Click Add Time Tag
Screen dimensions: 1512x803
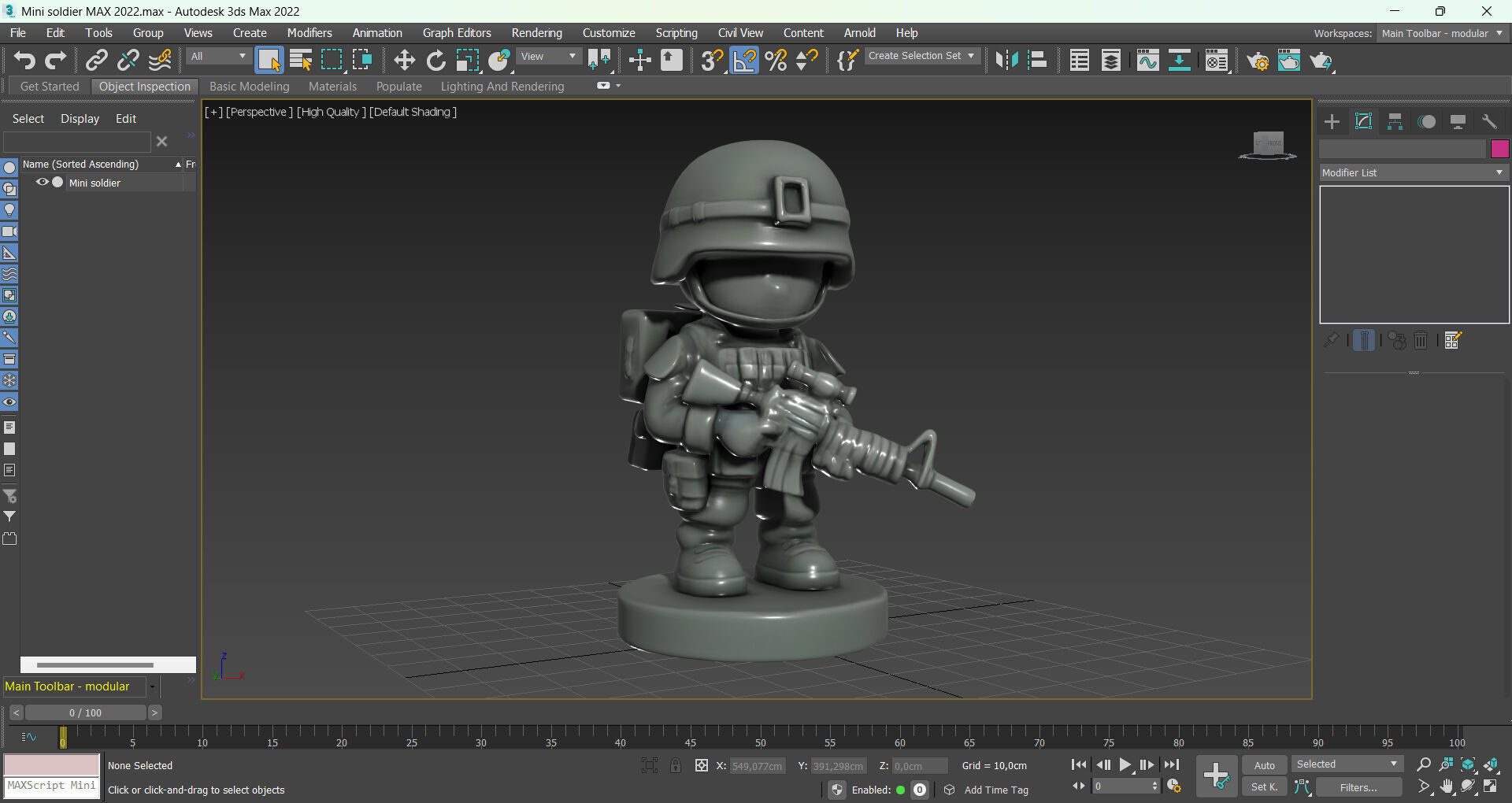(996, 790)
